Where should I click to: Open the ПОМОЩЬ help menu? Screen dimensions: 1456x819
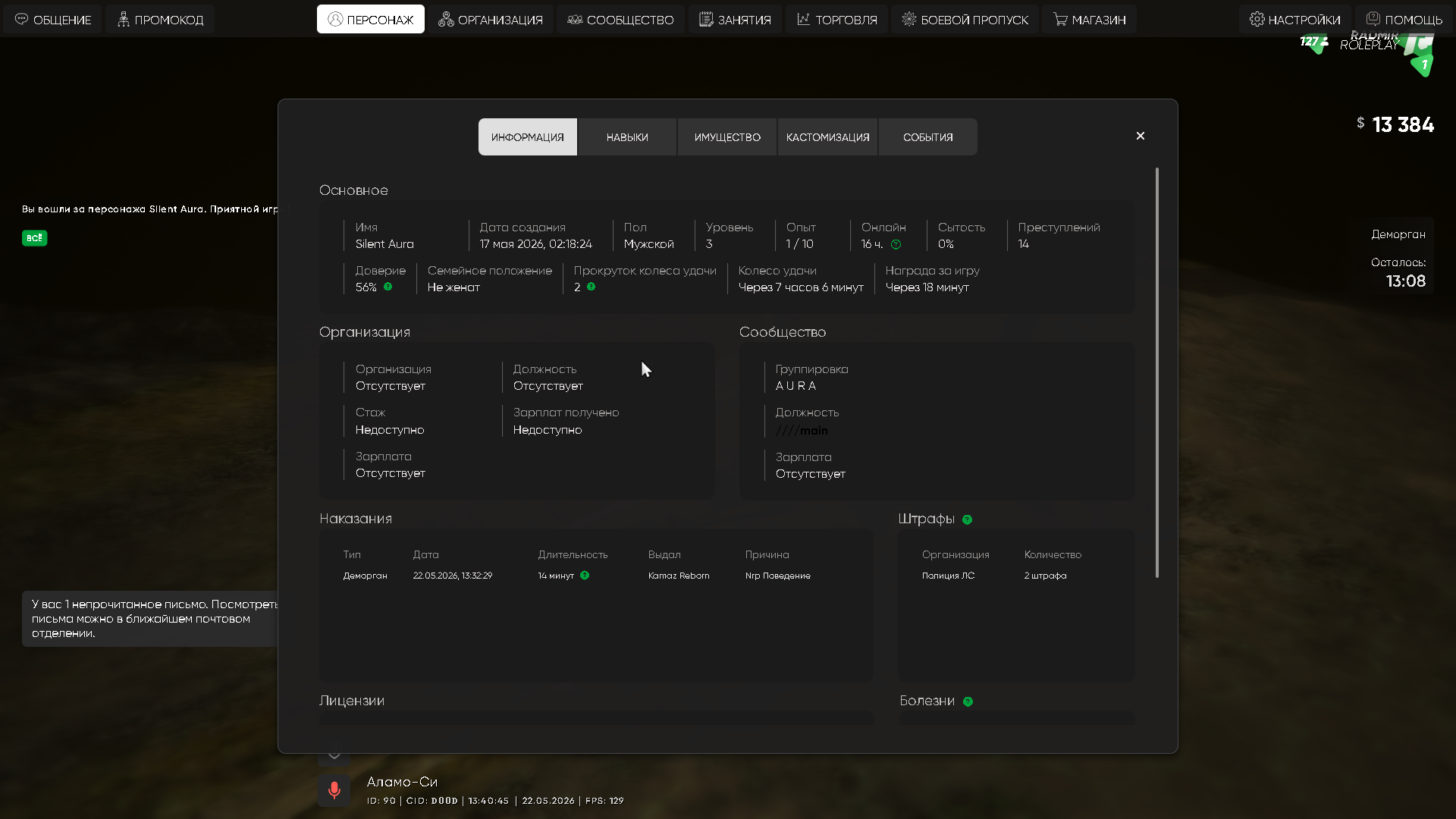point(1404,20)
